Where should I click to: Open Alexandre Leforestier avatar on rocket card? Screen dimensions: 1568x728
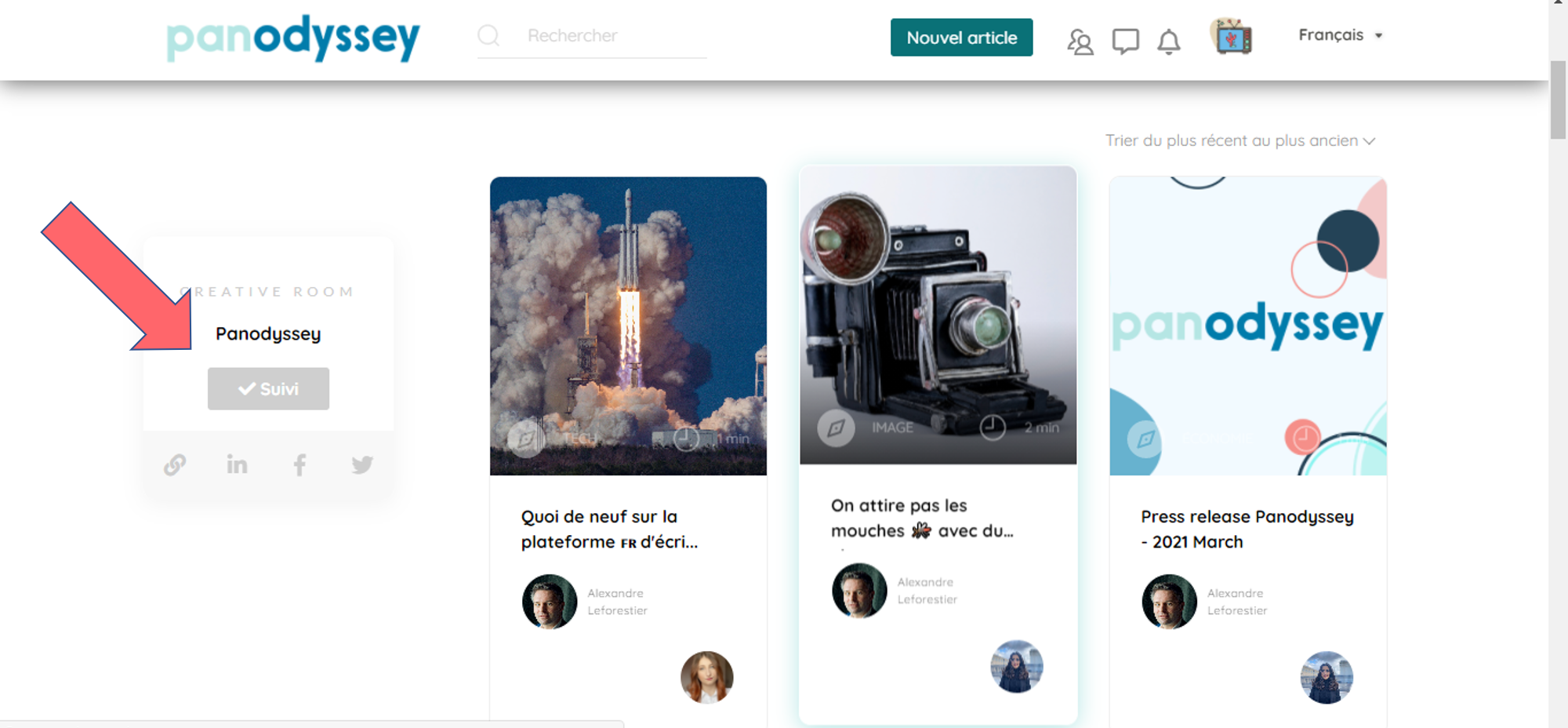click(550, 602)
